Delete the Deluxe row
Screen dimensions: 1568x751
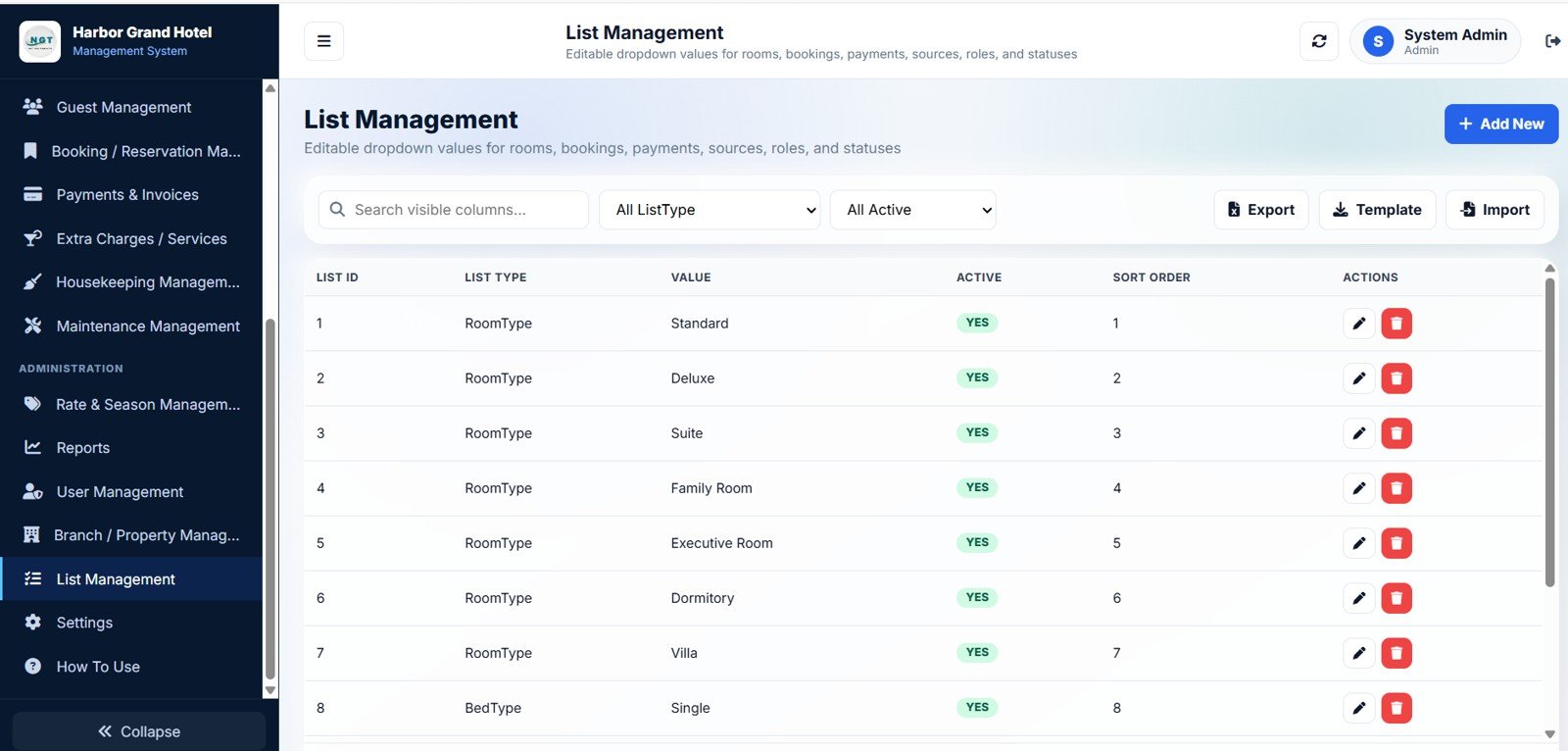point(1396,378)
